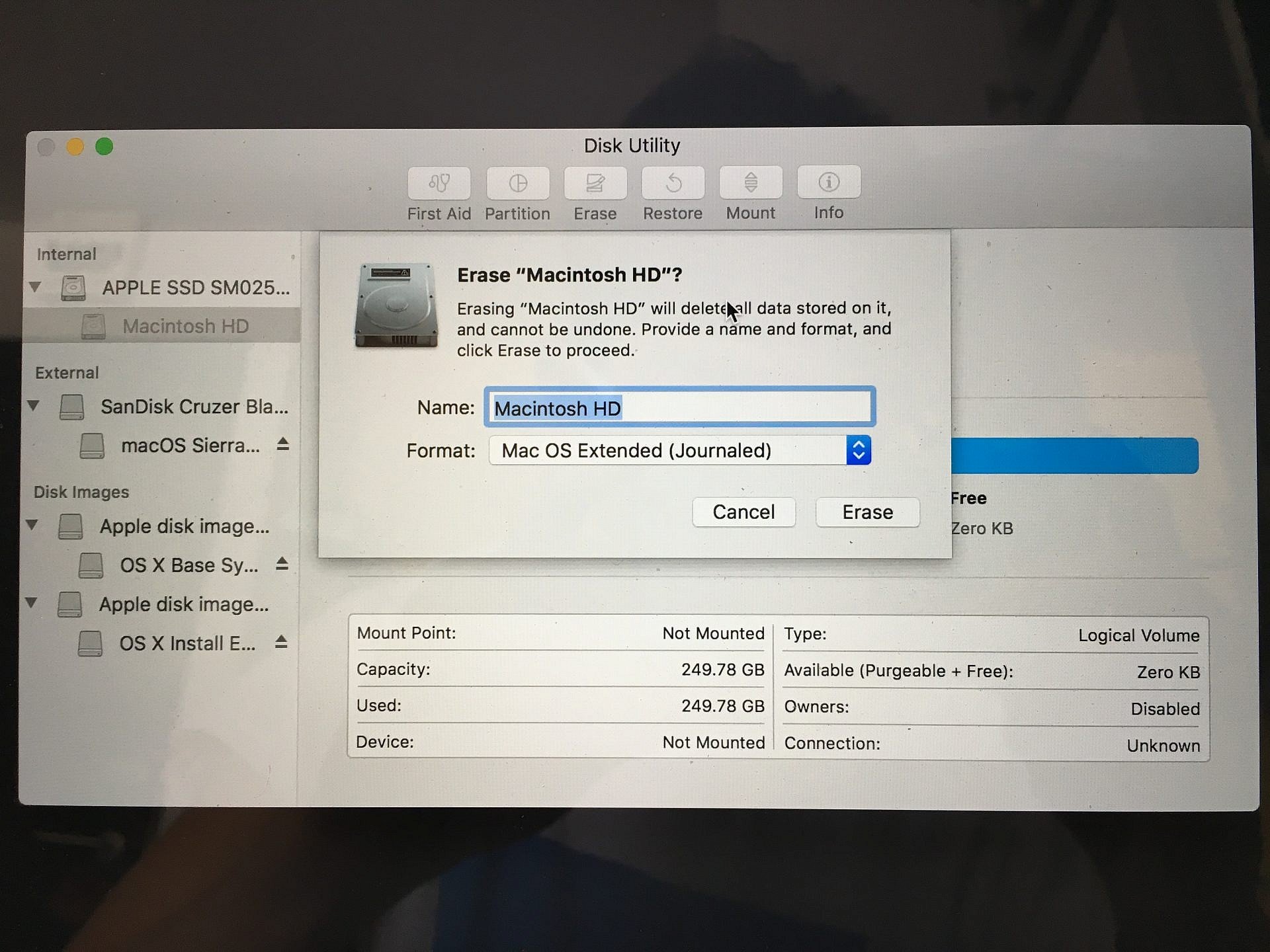
Task: Select OS X Install E... label
Action: pos(187,643)
